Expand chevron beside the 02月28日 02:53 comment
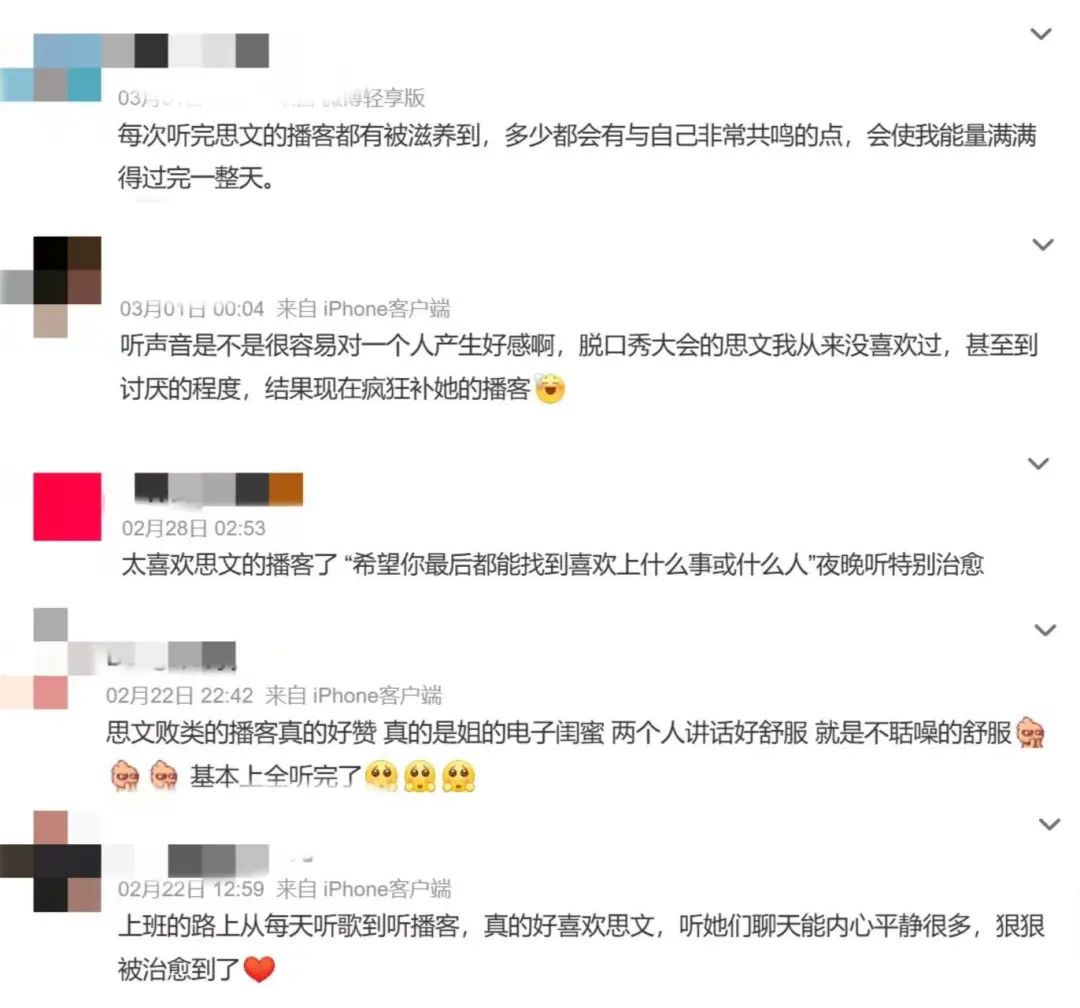The image size is (1080, 1008). [x=1038, y=464]
